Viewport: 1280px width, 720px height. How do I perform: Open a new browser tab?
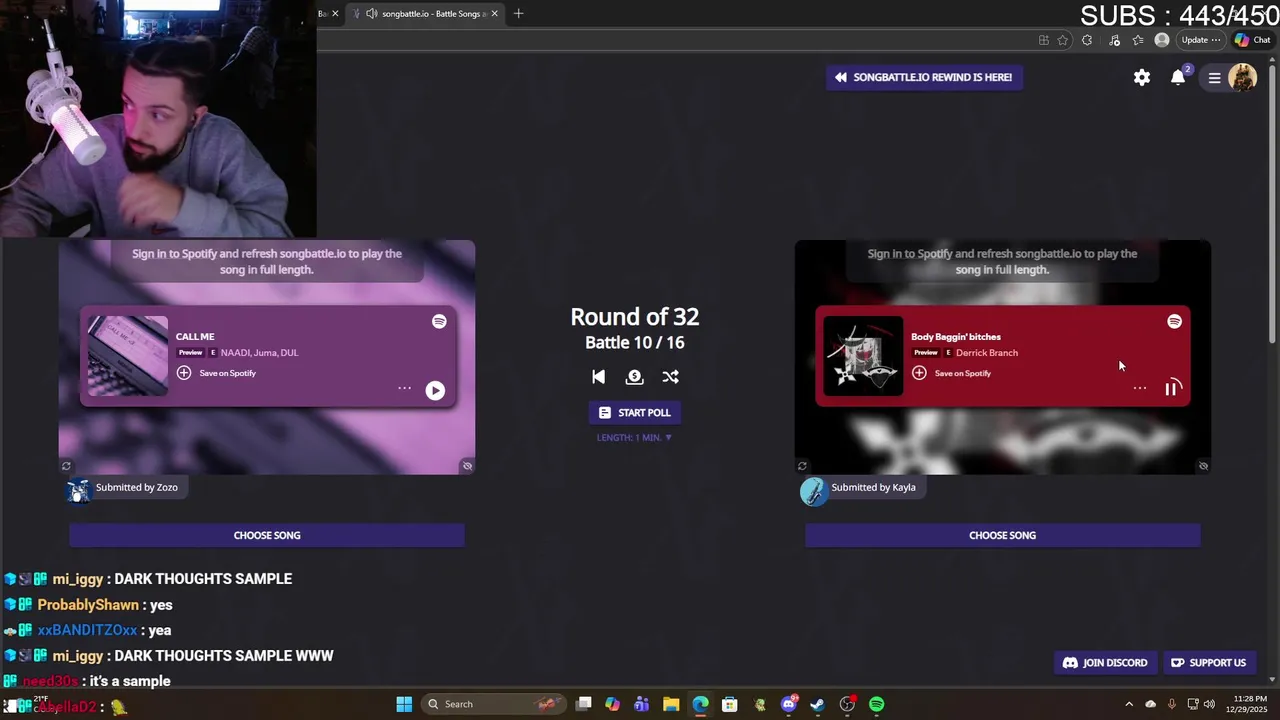(x=518, y=14)
